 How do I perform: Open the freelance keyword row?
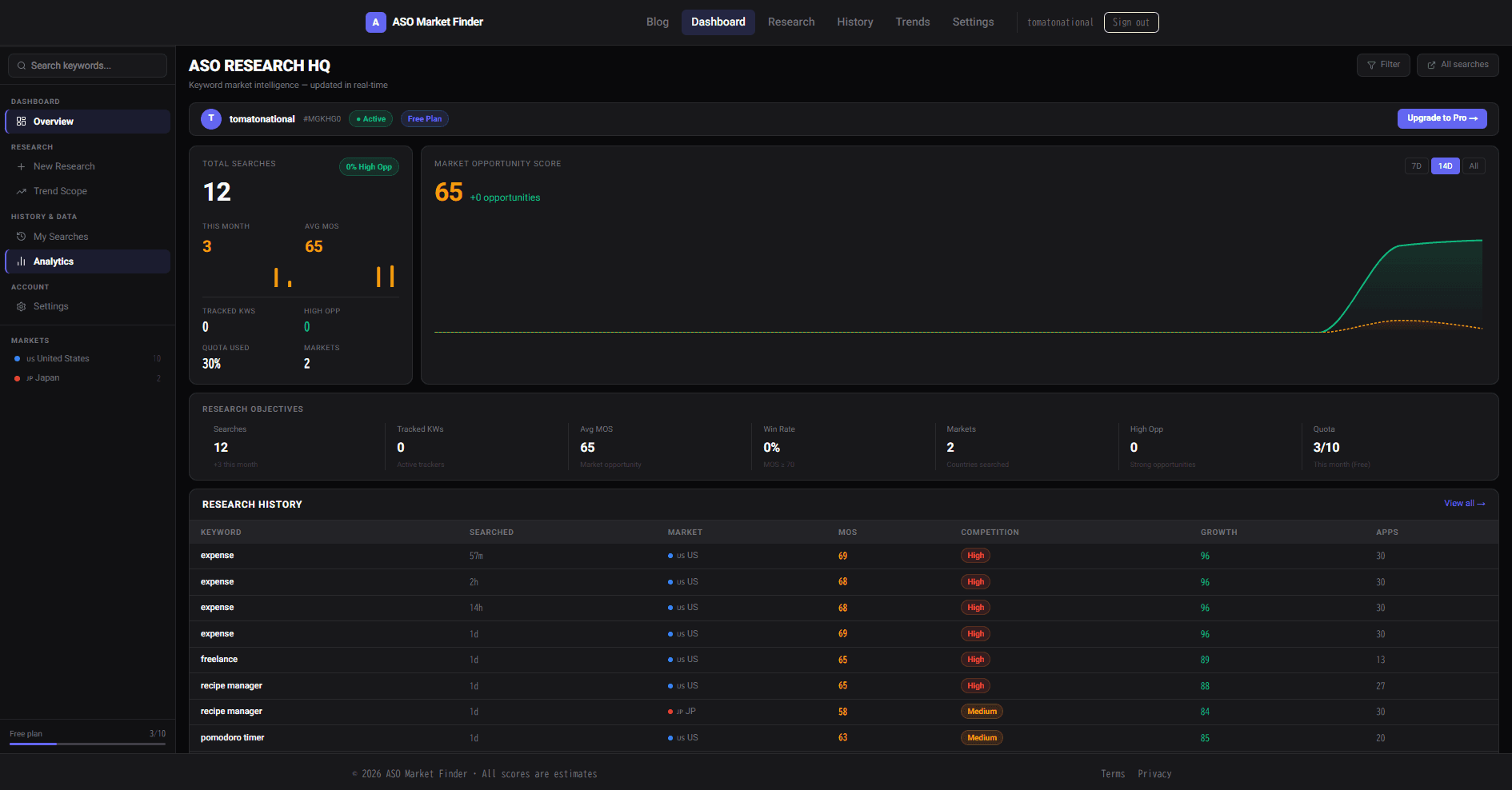click(x=843, y=660)
